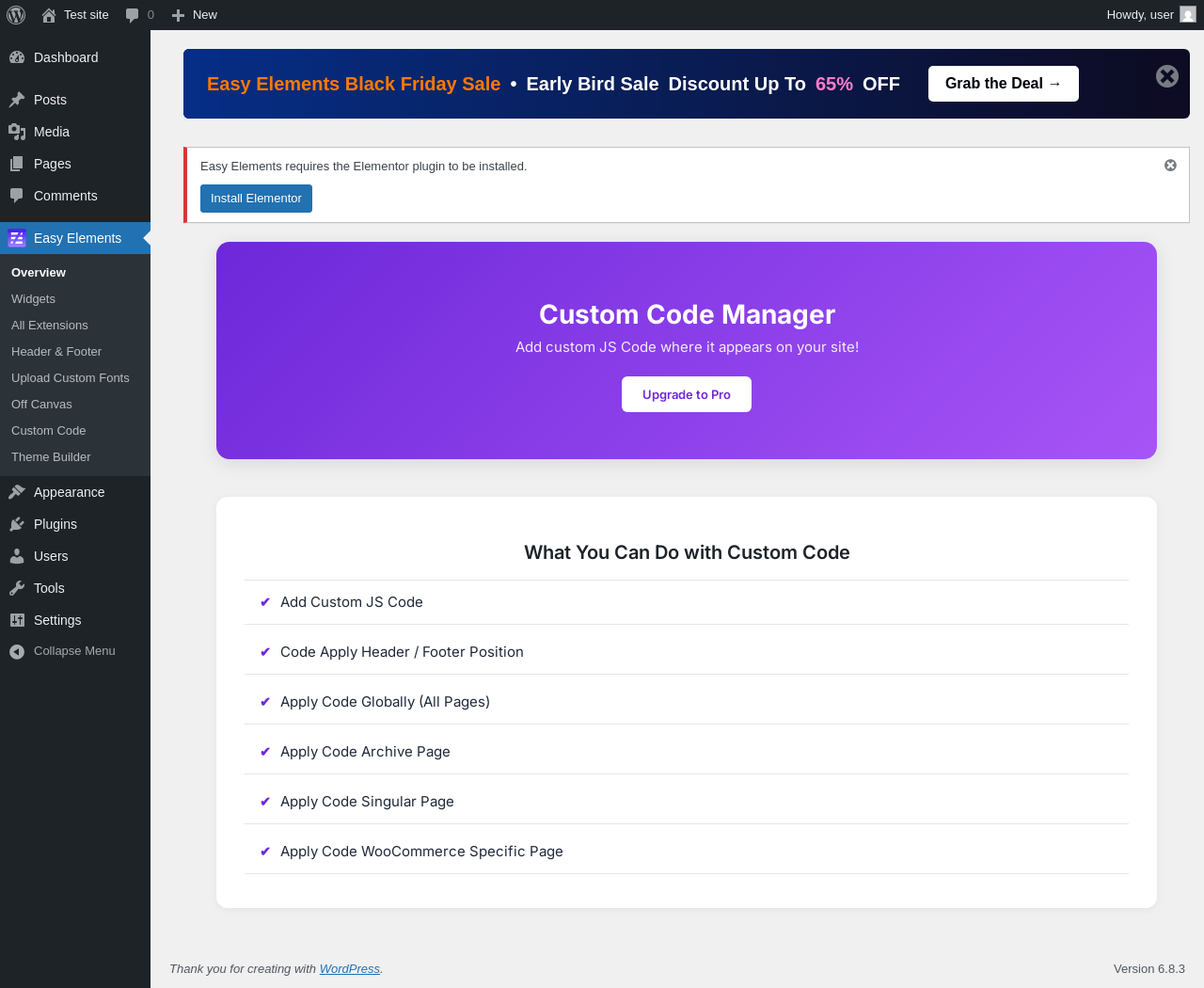The height and width of the screenshot is (988, 1204).
Task: Dismiss the Black Friday sale banner
Action: [x=1167, y=76]
